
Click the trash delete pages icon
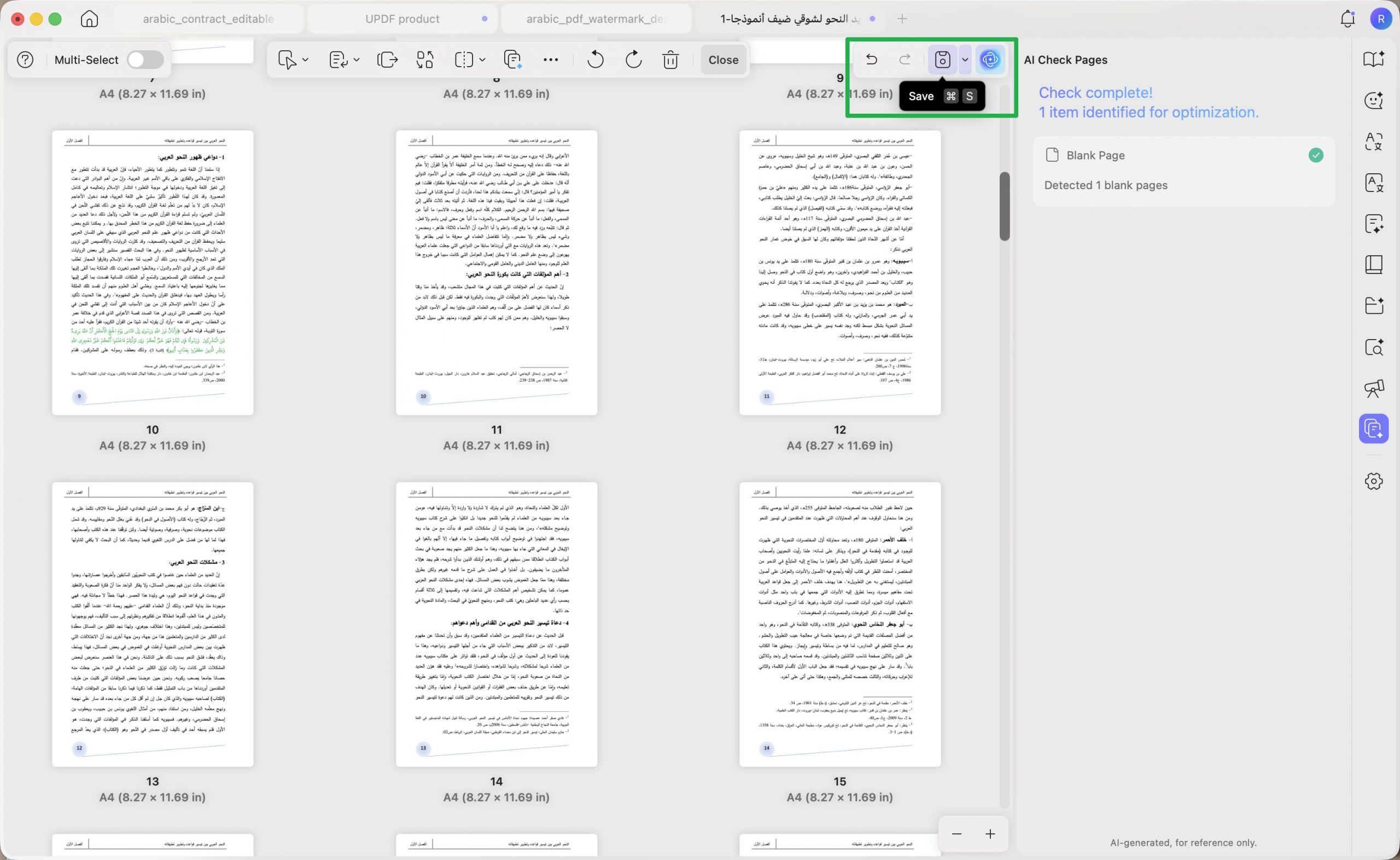(670, 60)
